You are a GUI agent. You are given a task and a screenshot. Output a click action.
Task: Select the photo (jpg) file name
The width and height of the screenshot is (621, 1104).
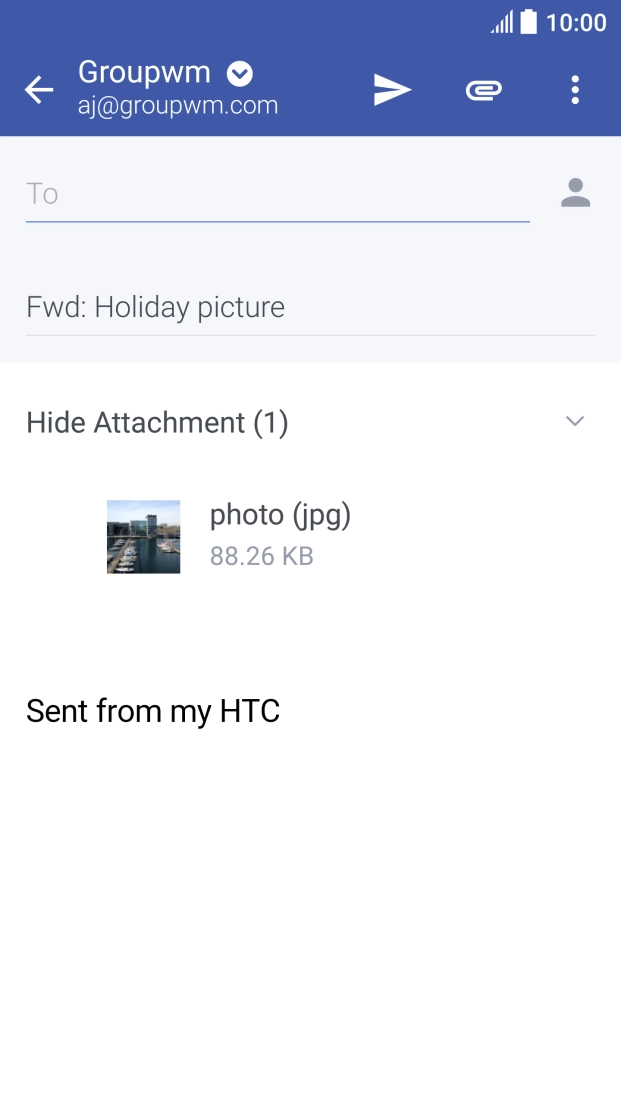[x=280, y=515]
